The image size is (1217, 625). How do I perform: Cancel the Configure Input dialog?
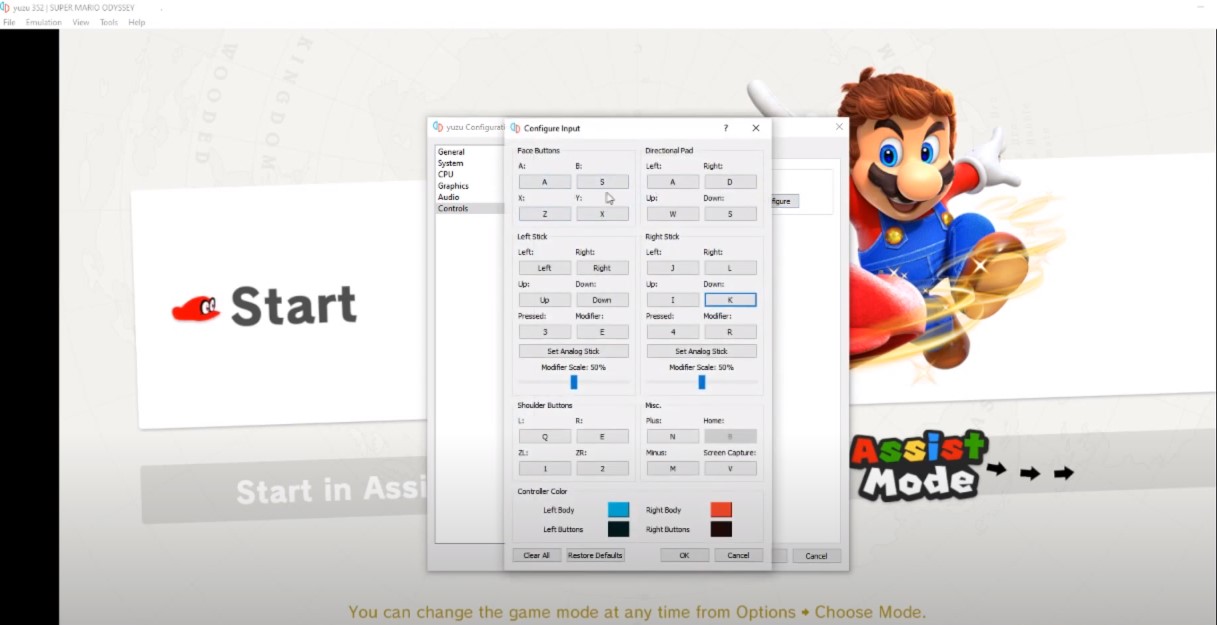click(x=739, y=555)
